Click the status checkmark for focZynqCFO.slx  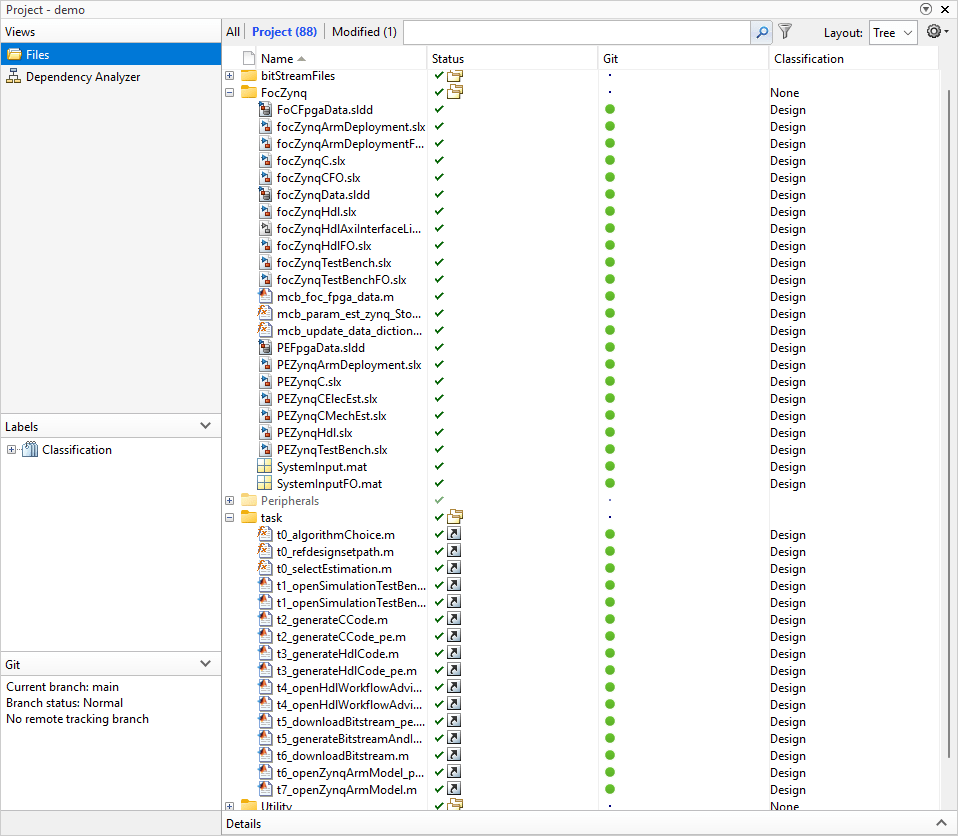click(x=439, y=177)
